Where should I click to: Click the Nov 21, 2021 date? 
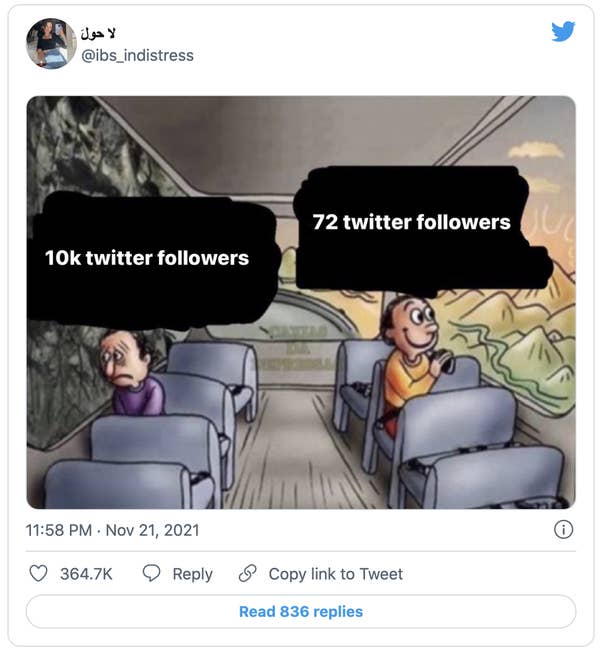pyautogui.click(x=153, y=530)
